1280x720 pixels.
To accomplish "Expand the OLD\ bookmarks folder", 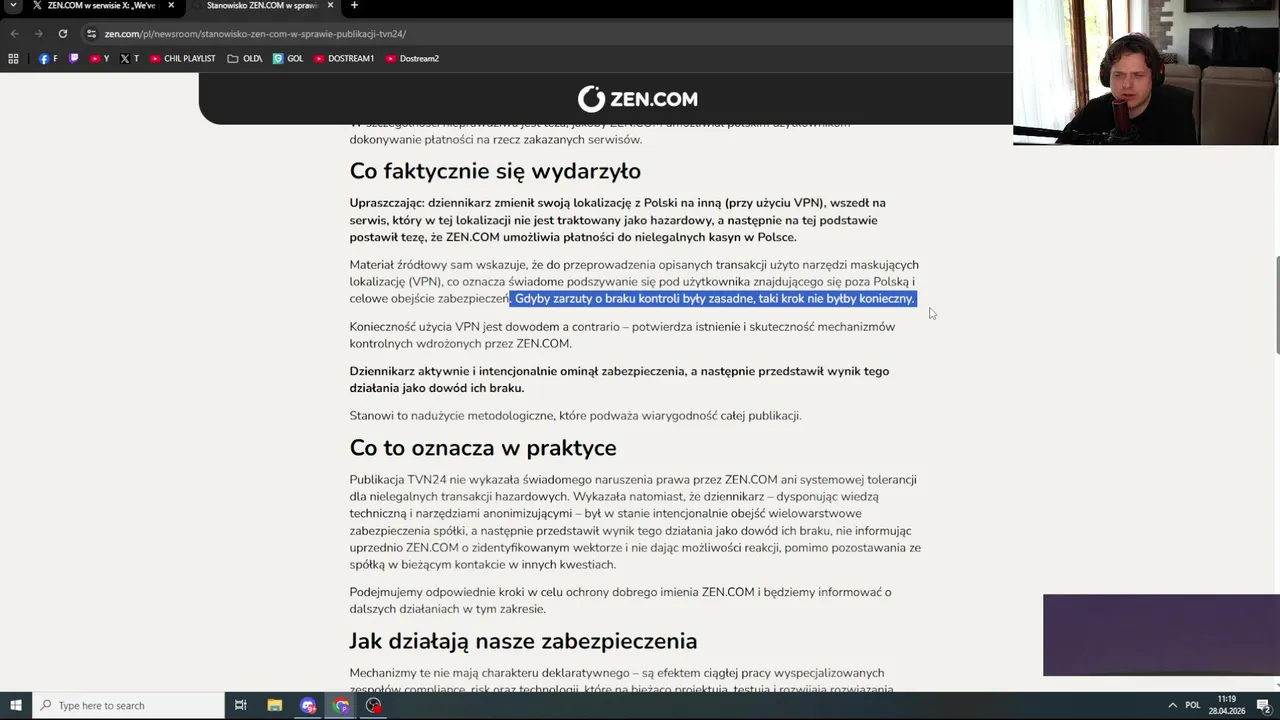I will coord(245,59).
